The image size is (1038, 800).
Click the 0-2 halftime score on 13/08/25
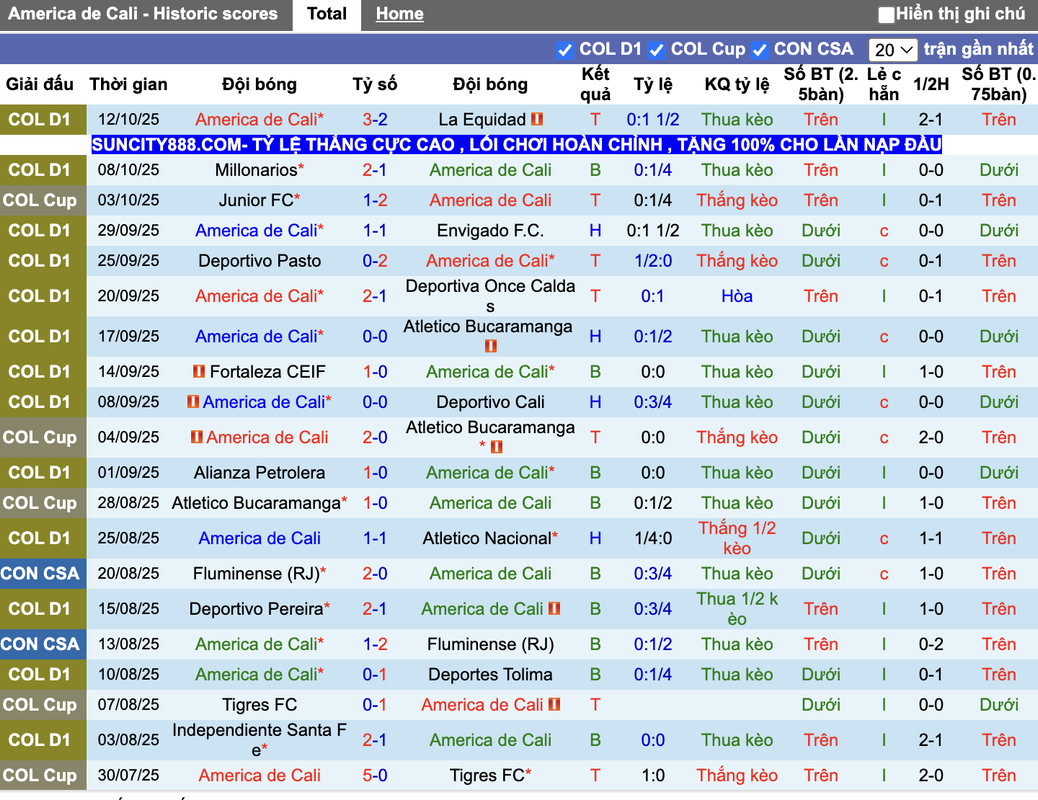931,644
